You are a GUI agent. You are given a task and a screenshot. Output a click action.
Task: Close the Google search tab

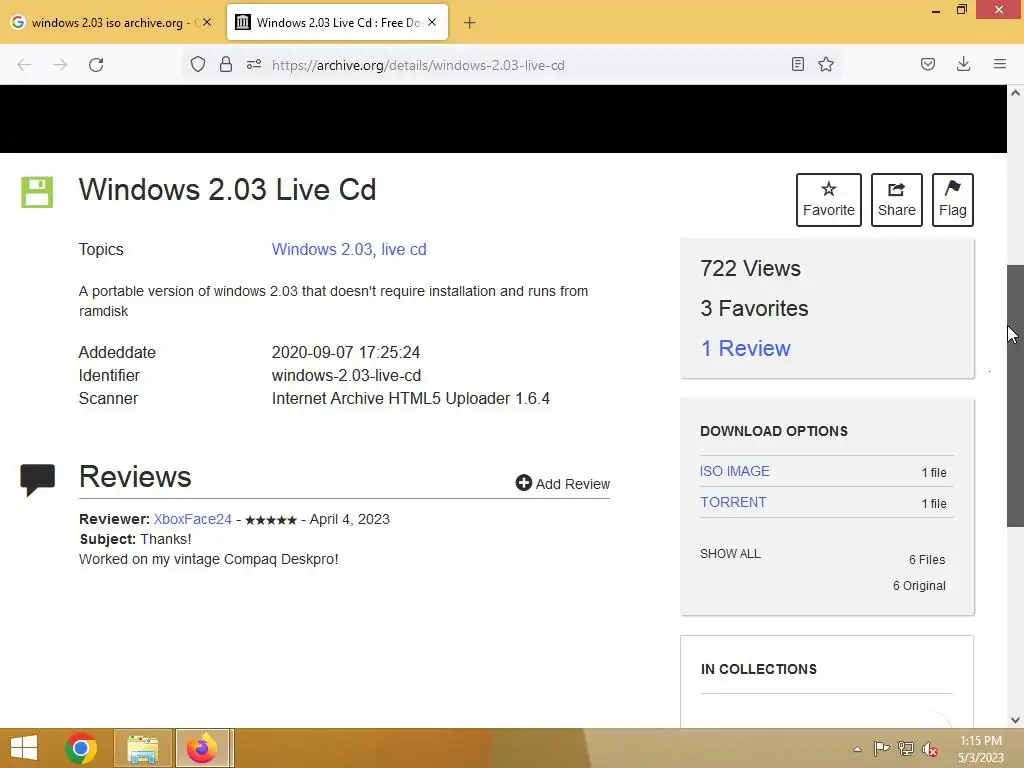pyautogui.click(x=207, y=22)
